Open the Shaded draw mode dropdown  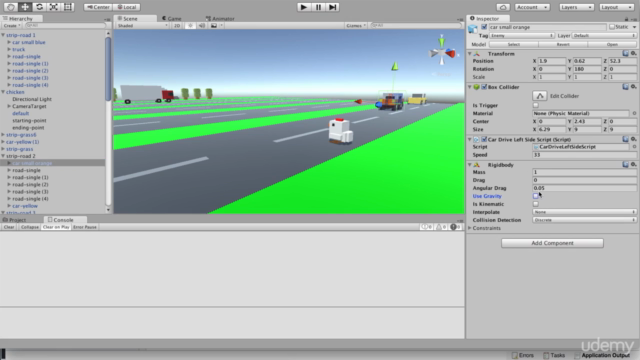[142, 25]
